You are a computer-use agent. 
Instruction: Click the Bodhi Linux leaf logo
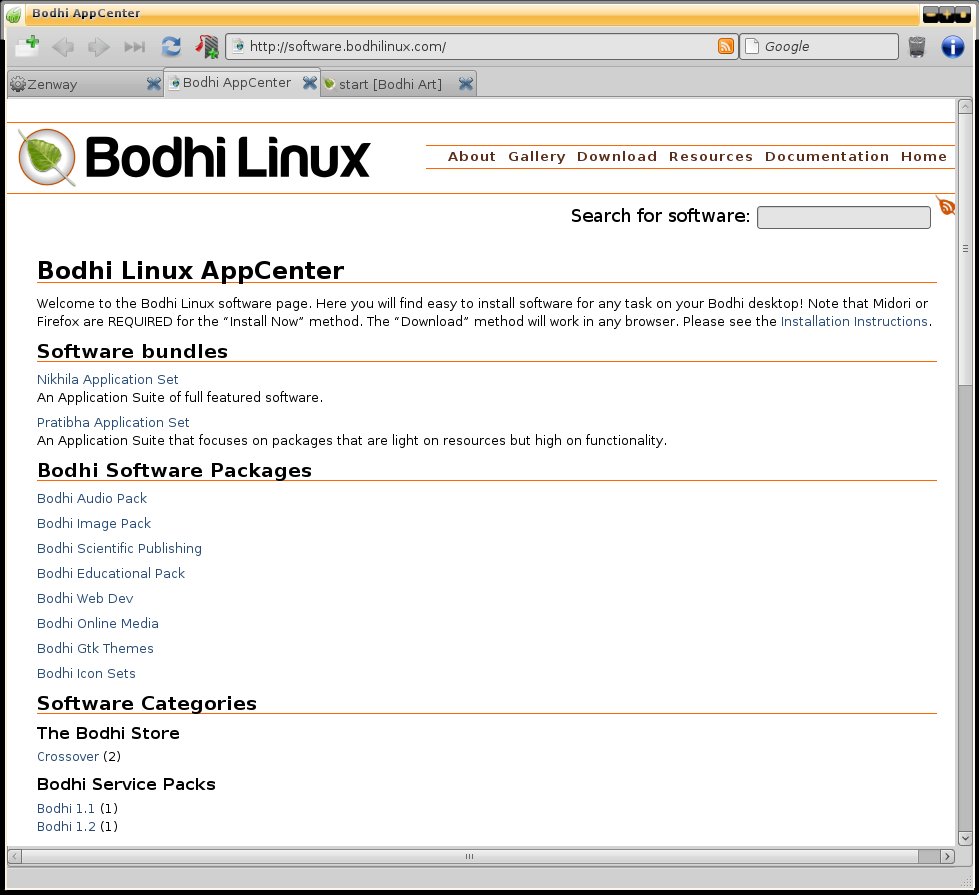[47, 157]
